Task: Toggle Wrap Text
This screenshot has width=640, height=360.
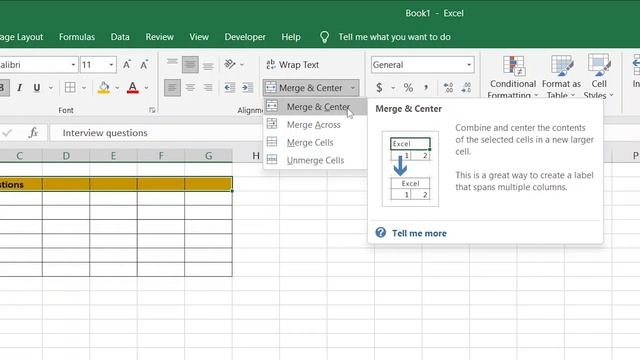Action: pos(293,64)
